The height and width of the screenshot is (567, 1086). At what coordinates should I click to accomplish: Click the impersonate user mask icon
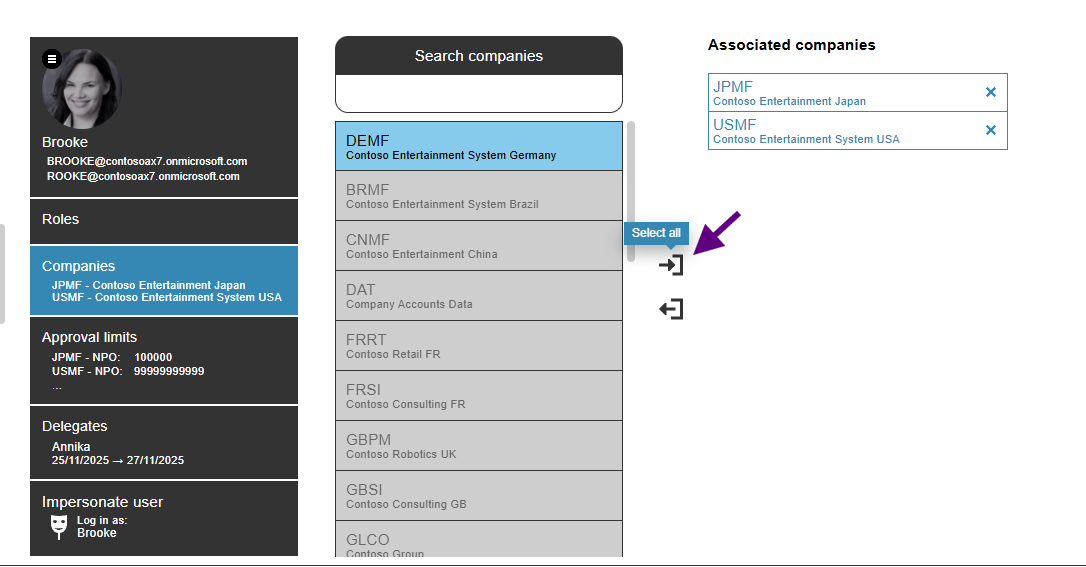59,526
